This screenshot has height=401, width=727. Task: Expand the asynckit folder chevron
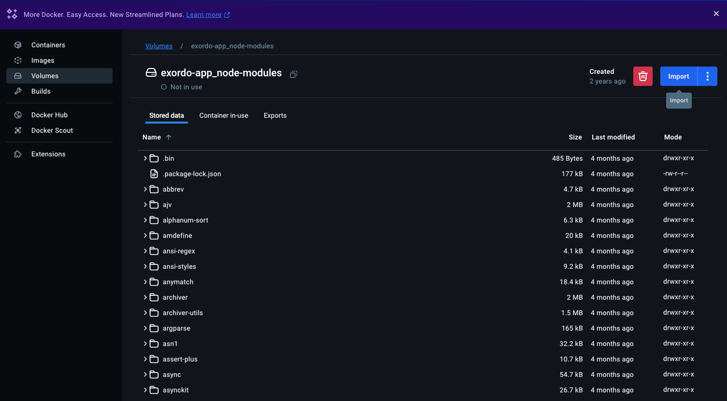pyautogui.click(x=145, y=390)
